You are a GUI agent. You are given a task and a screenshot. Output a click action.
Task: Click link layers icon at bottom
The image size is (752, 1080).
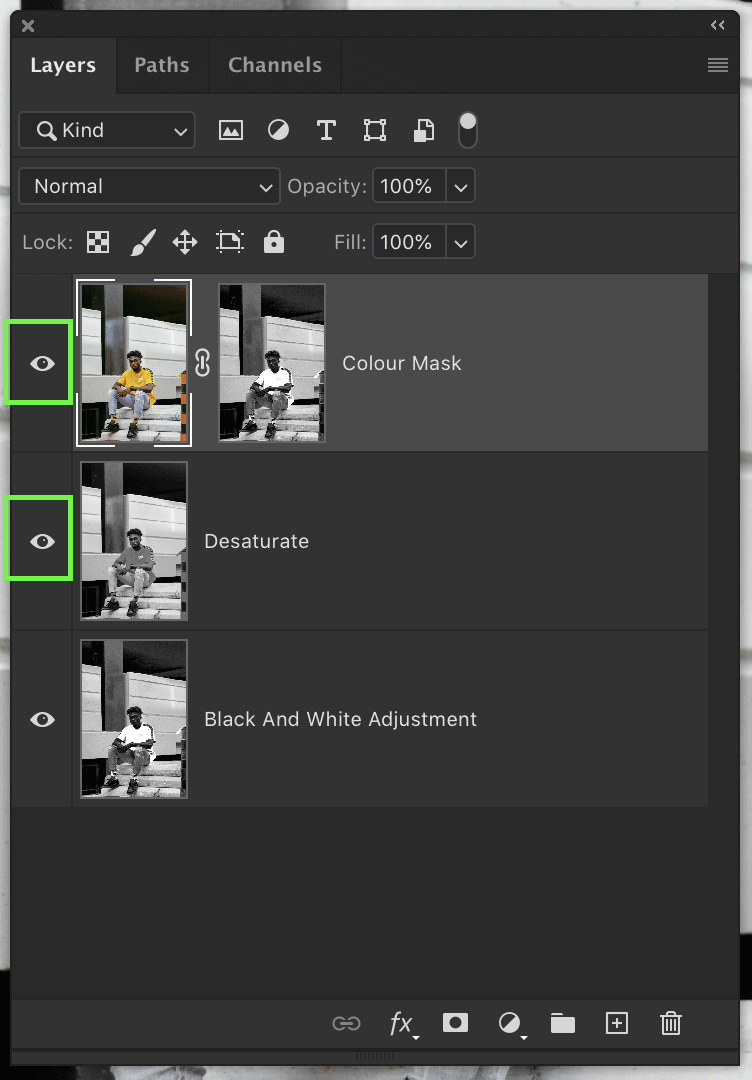(x=346, y=1024)
